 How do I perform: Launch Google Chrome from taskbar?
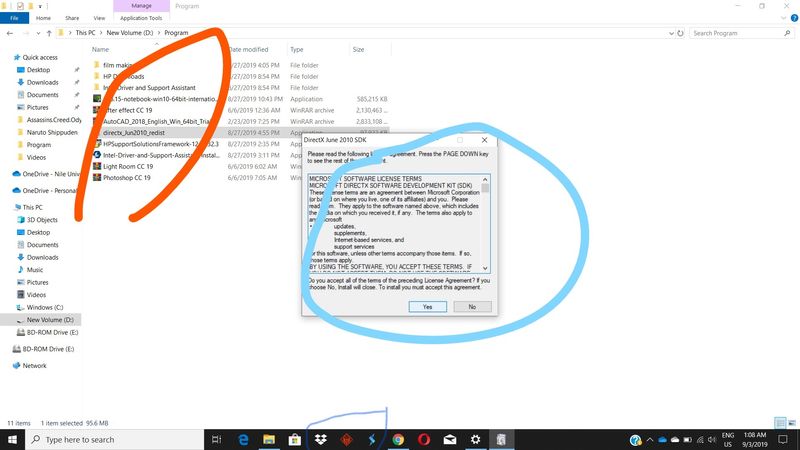398,439
